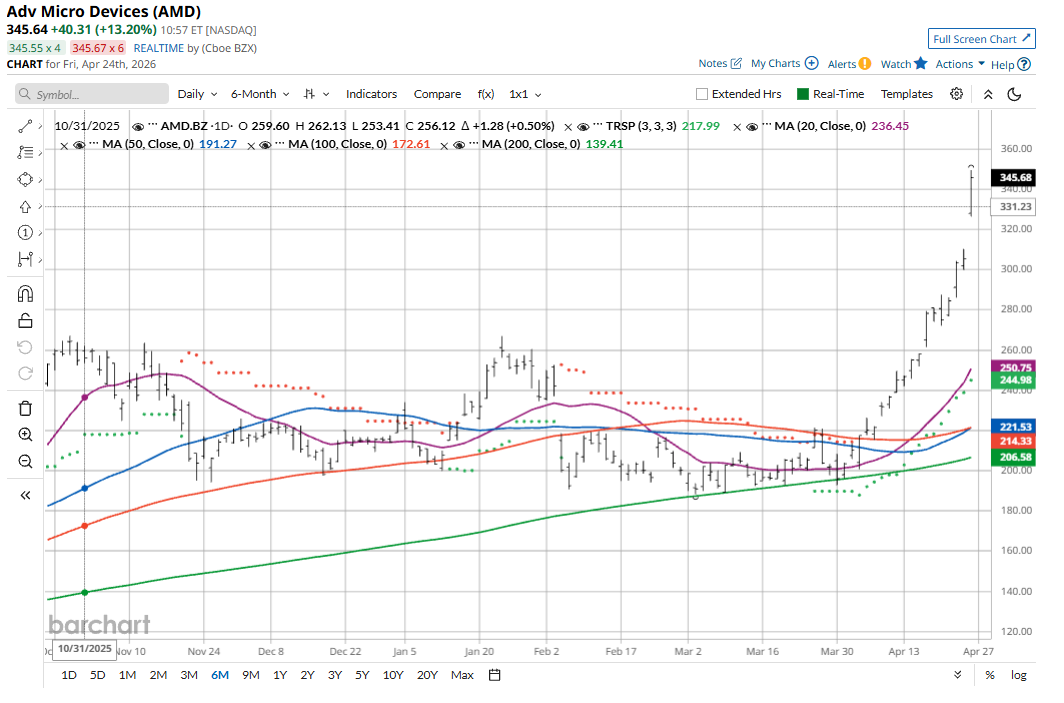1064x703 pixels.
Task: Hide MA 100 indicator eye icon
Action: (265, 145)
